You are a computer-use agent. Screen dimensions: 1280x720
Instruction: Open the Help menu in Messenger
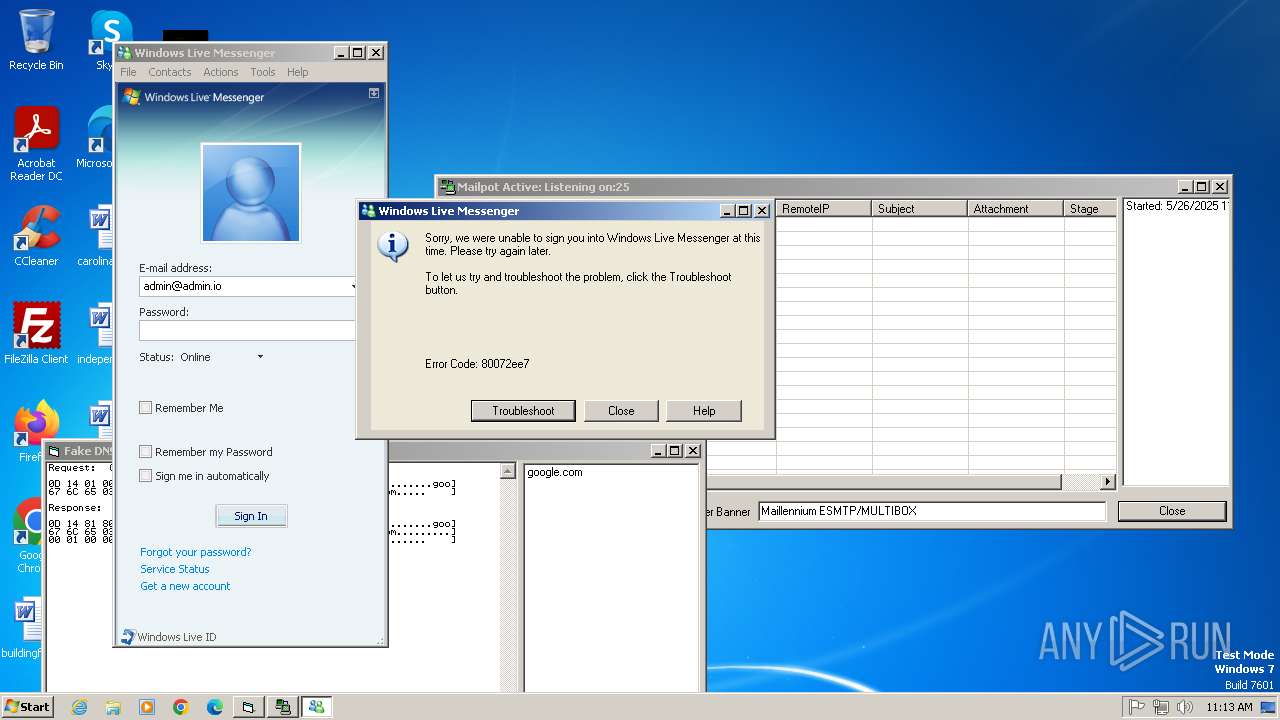point(298,72)
